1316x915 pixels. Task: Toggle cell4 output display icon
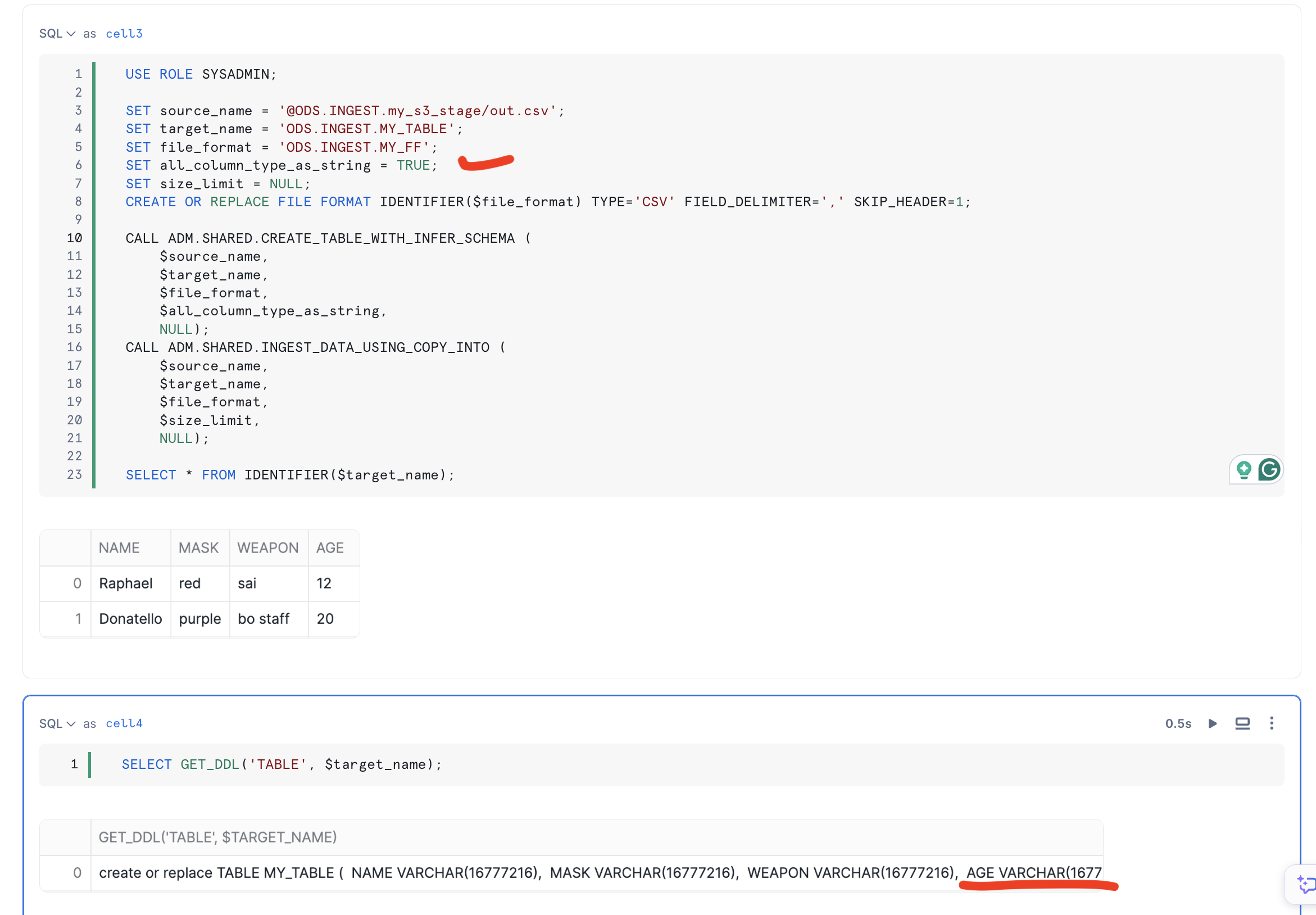tap(1242, 723)
